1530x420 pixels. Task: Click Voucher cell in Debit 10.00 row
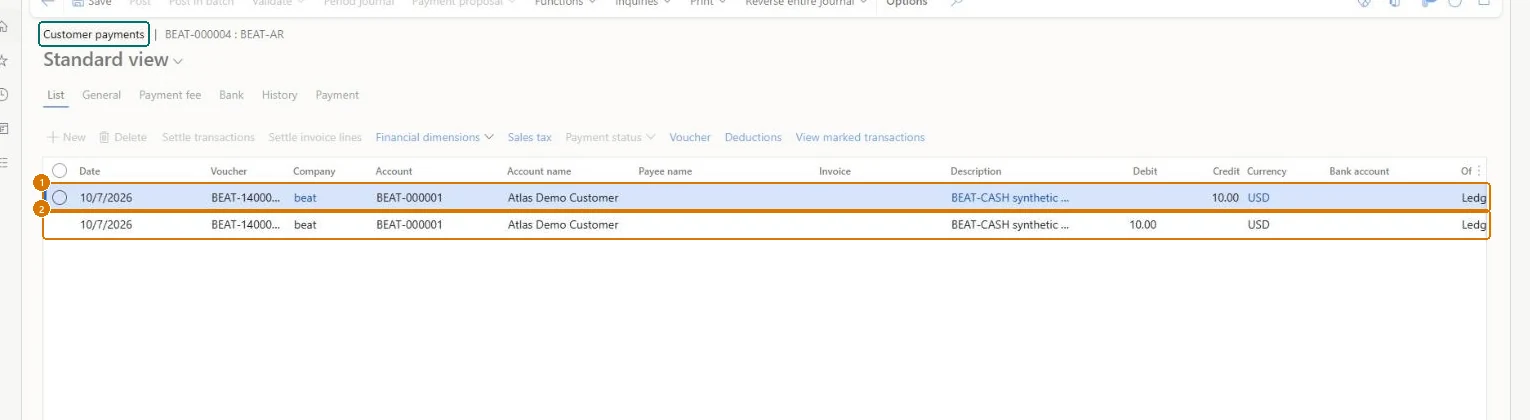[246, 225]
